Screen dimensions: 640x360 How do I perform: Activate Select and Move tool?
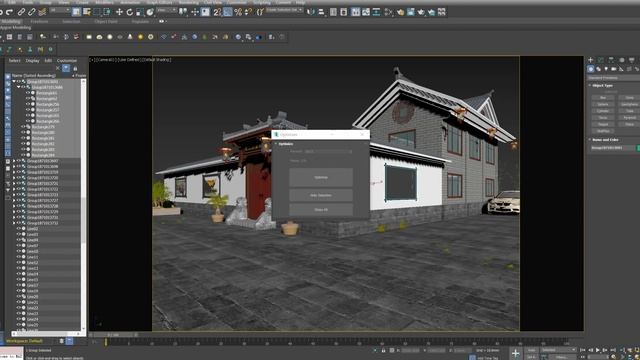[x=119, y=12]
